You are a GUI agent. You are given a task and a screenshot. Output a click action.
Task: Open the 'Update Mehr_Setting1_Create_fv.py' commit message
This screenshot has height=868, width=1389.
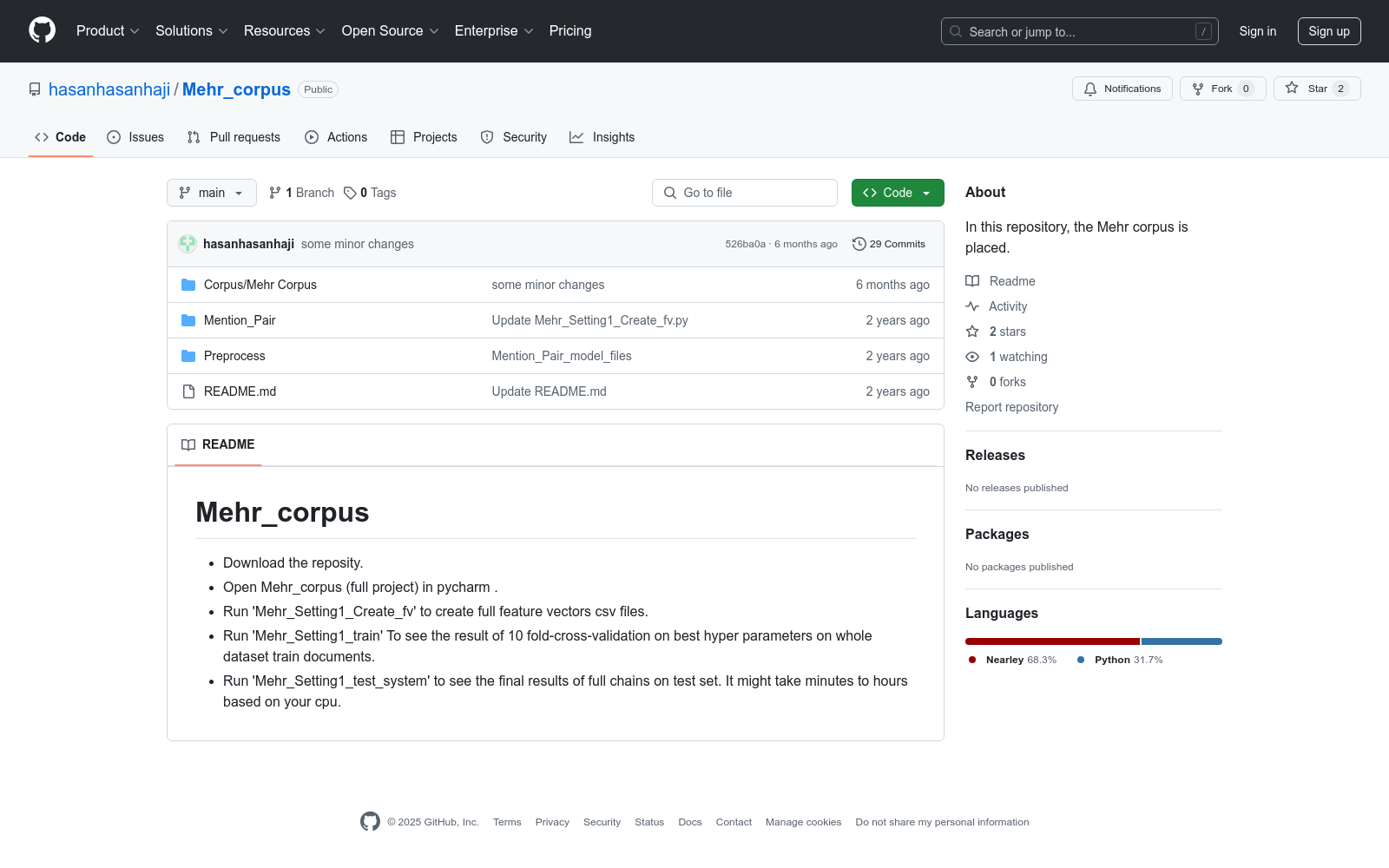589,320
